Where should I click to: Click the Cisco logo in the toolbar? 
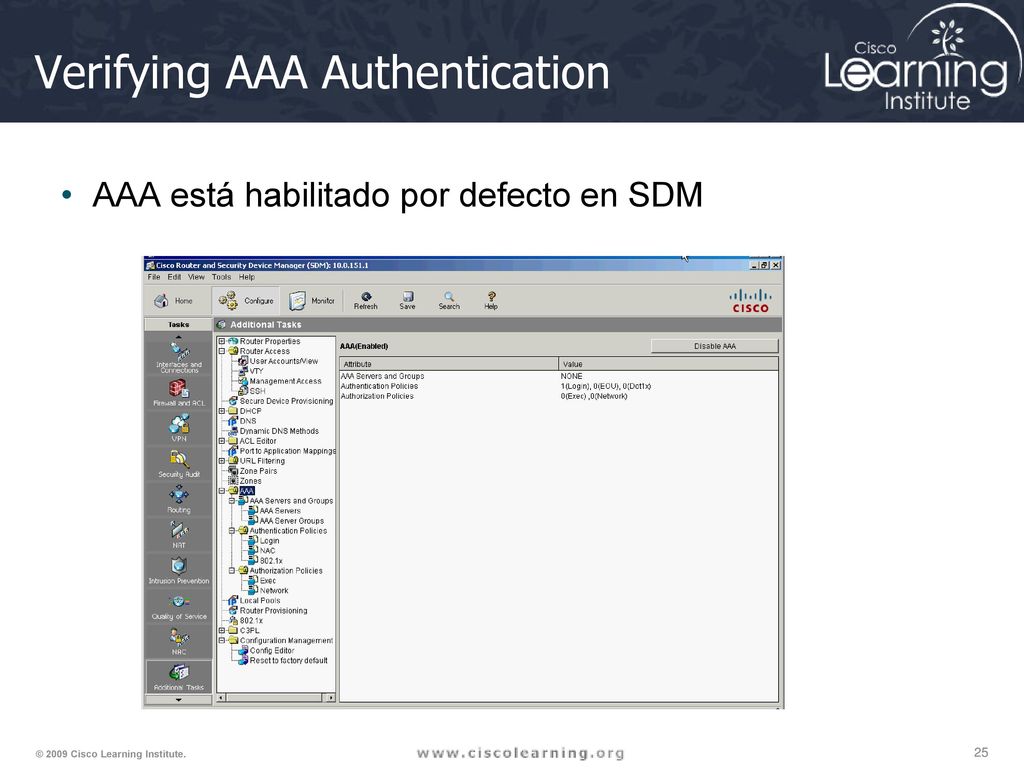[750, 301]
